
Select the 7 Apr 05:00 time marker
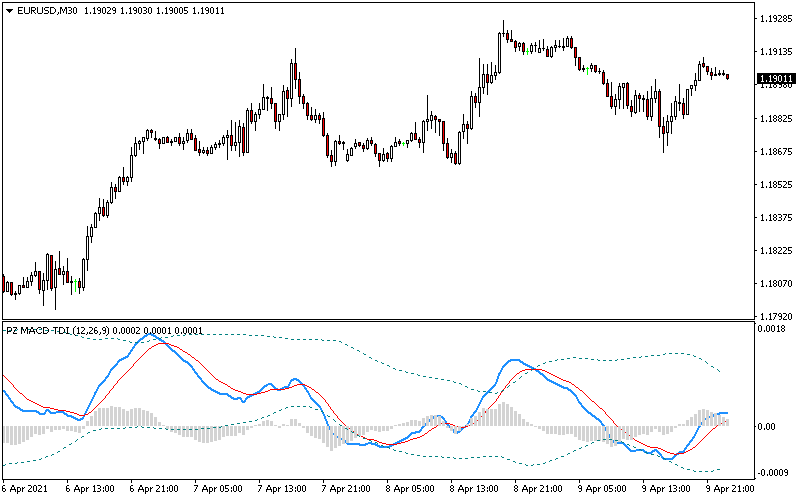(x=218, y=490)
